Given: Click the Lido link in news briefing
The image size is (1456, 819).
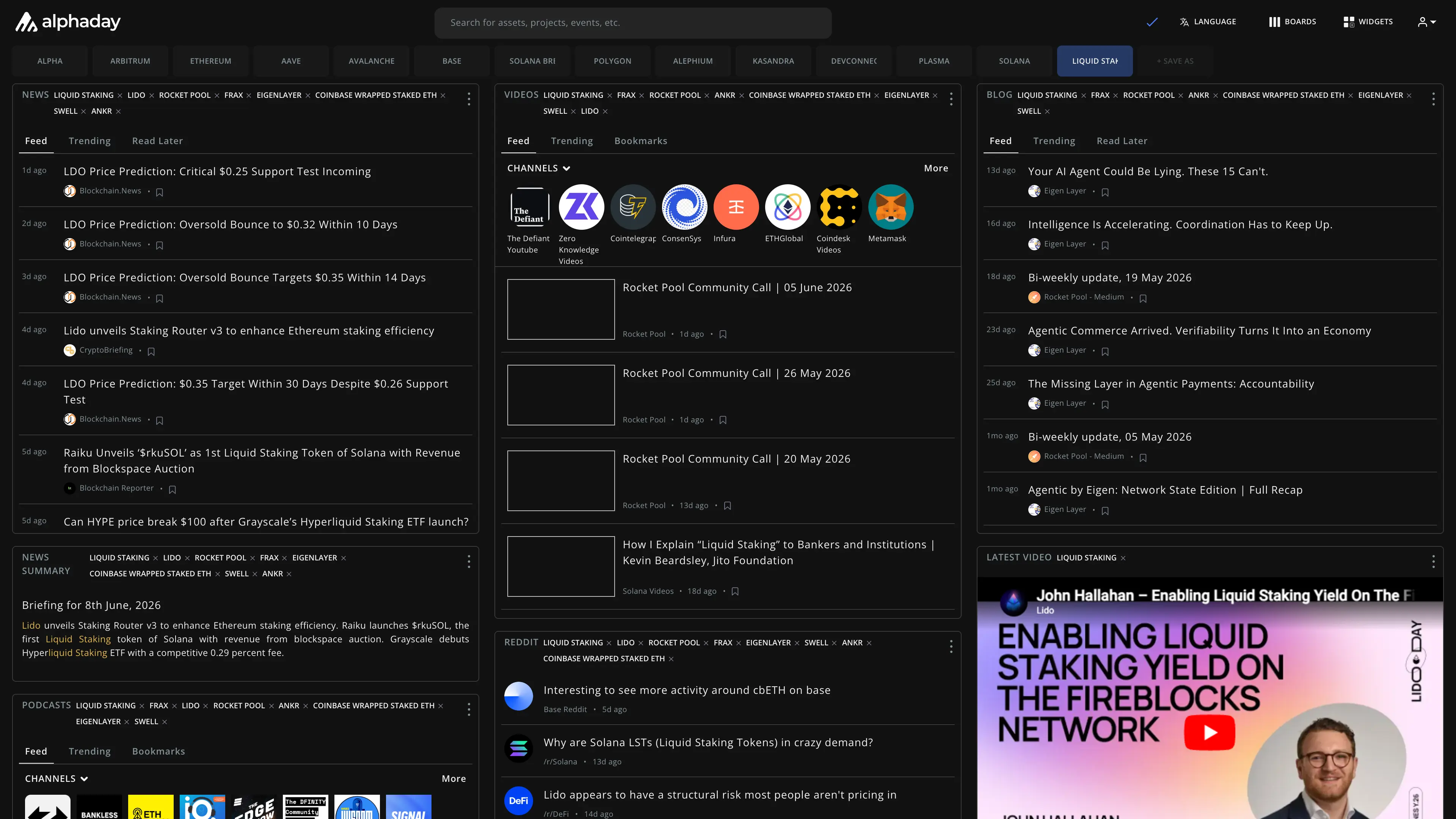Looking at the screenshot, I should 31,626.
